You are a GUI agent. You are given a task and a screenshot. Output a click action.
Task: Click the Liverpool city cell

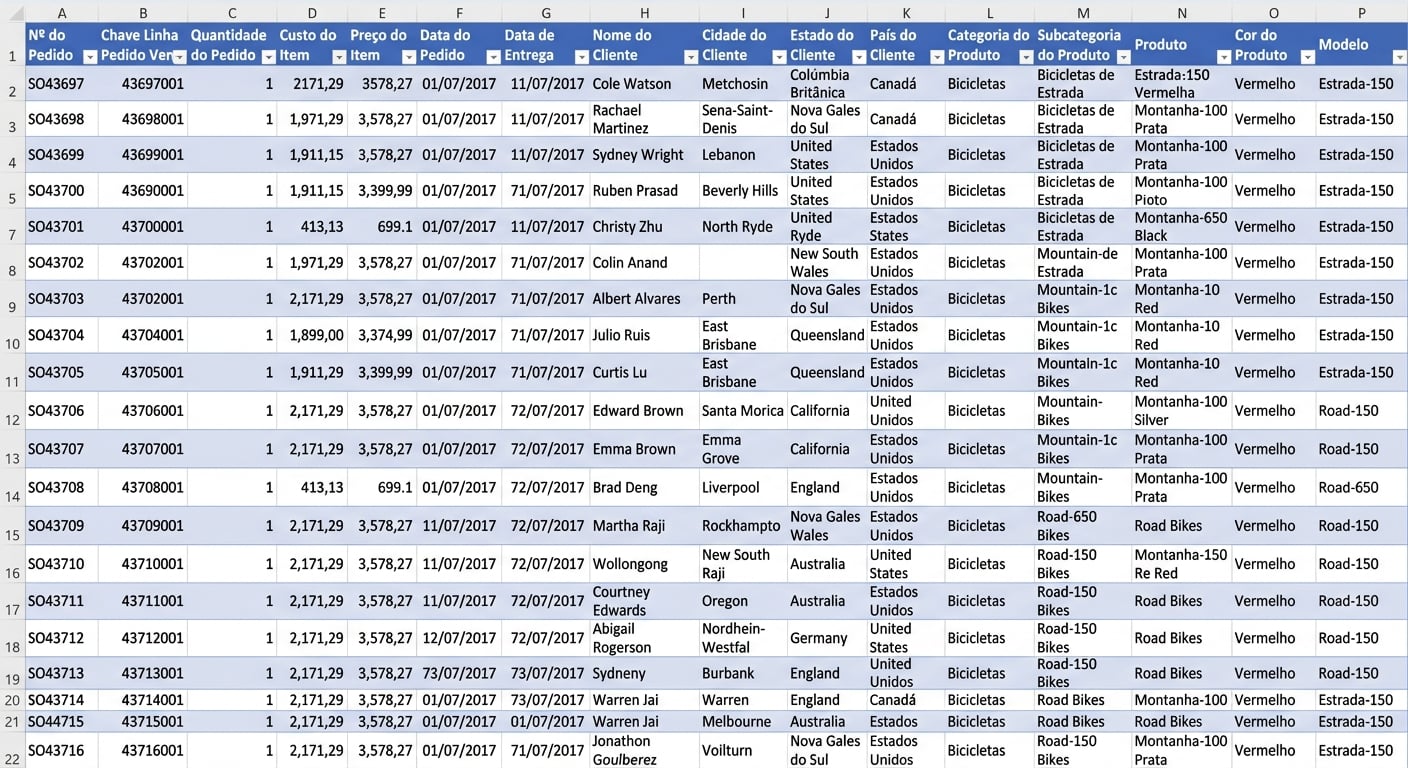[743, 488]
